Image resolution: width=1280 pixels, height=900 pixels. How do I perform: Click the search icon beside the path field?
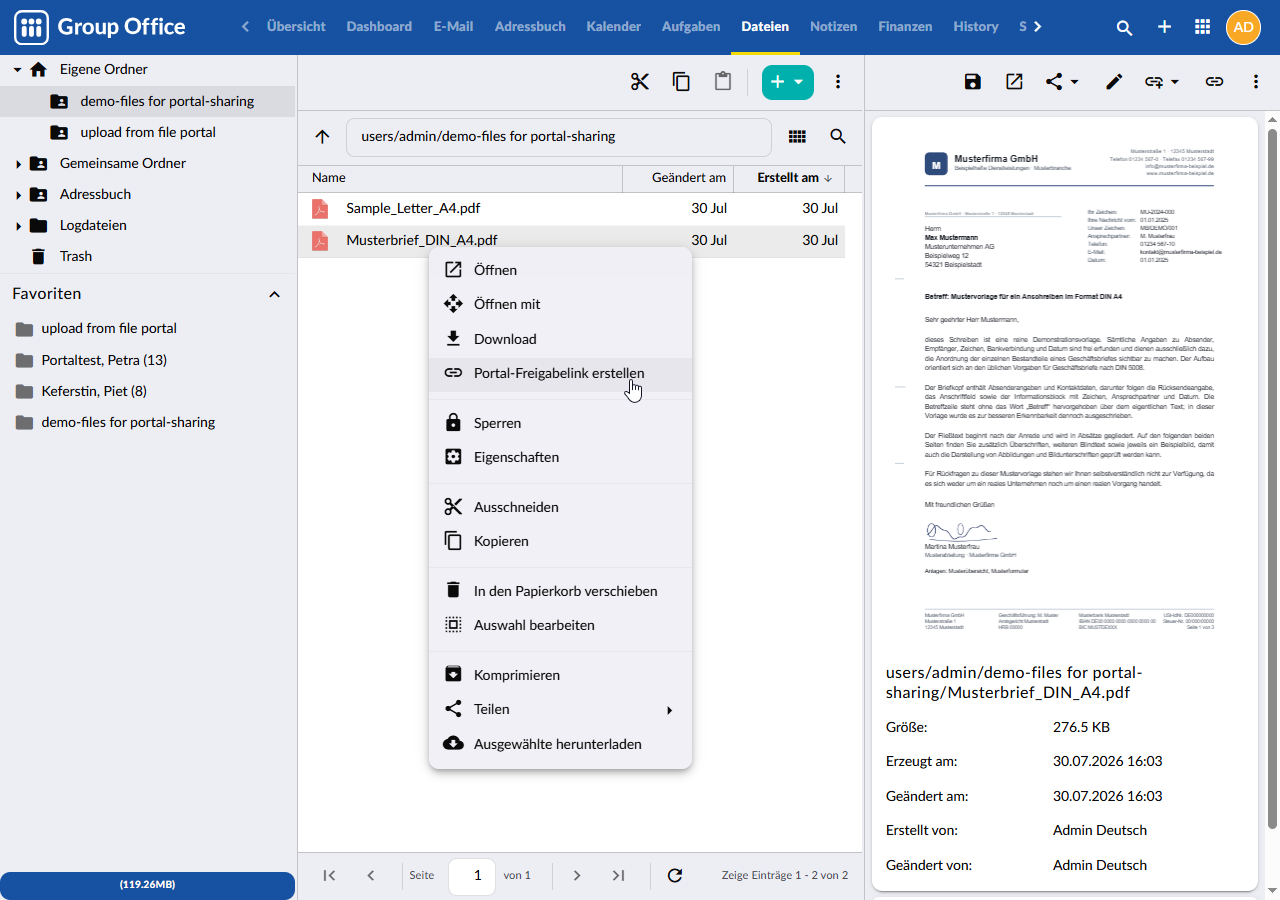(838, 137)
